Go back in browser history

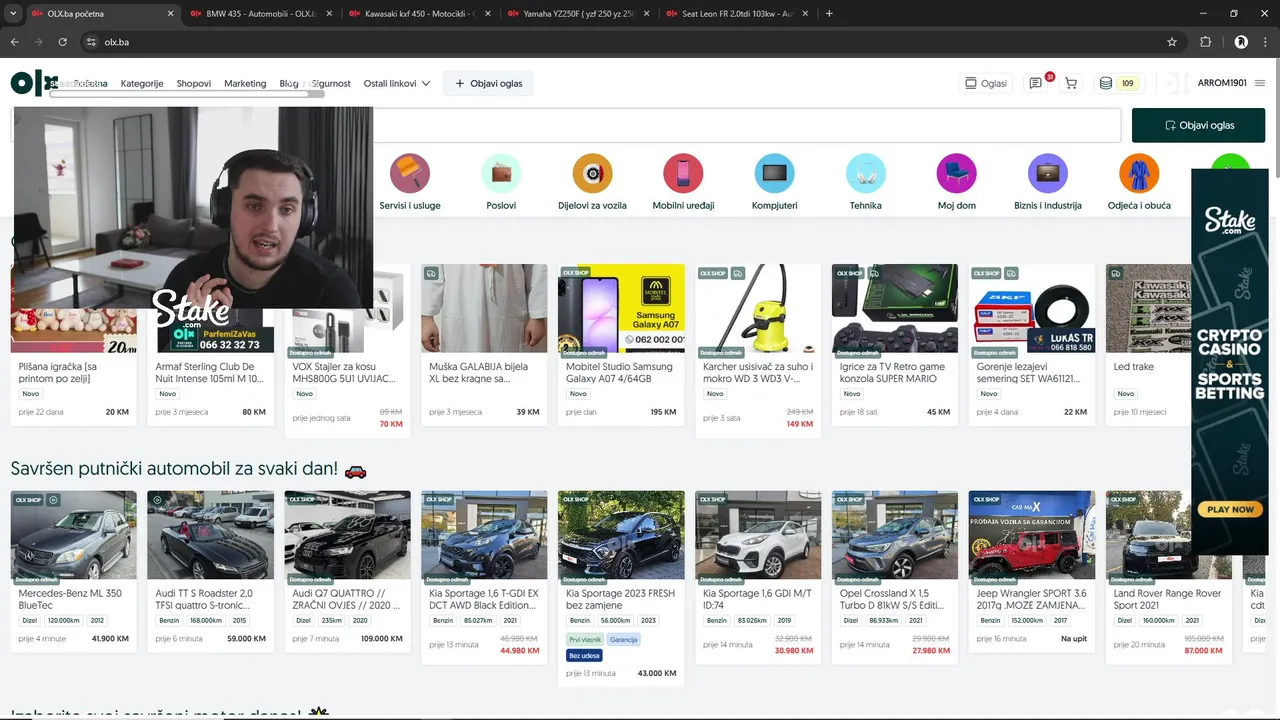14,42
